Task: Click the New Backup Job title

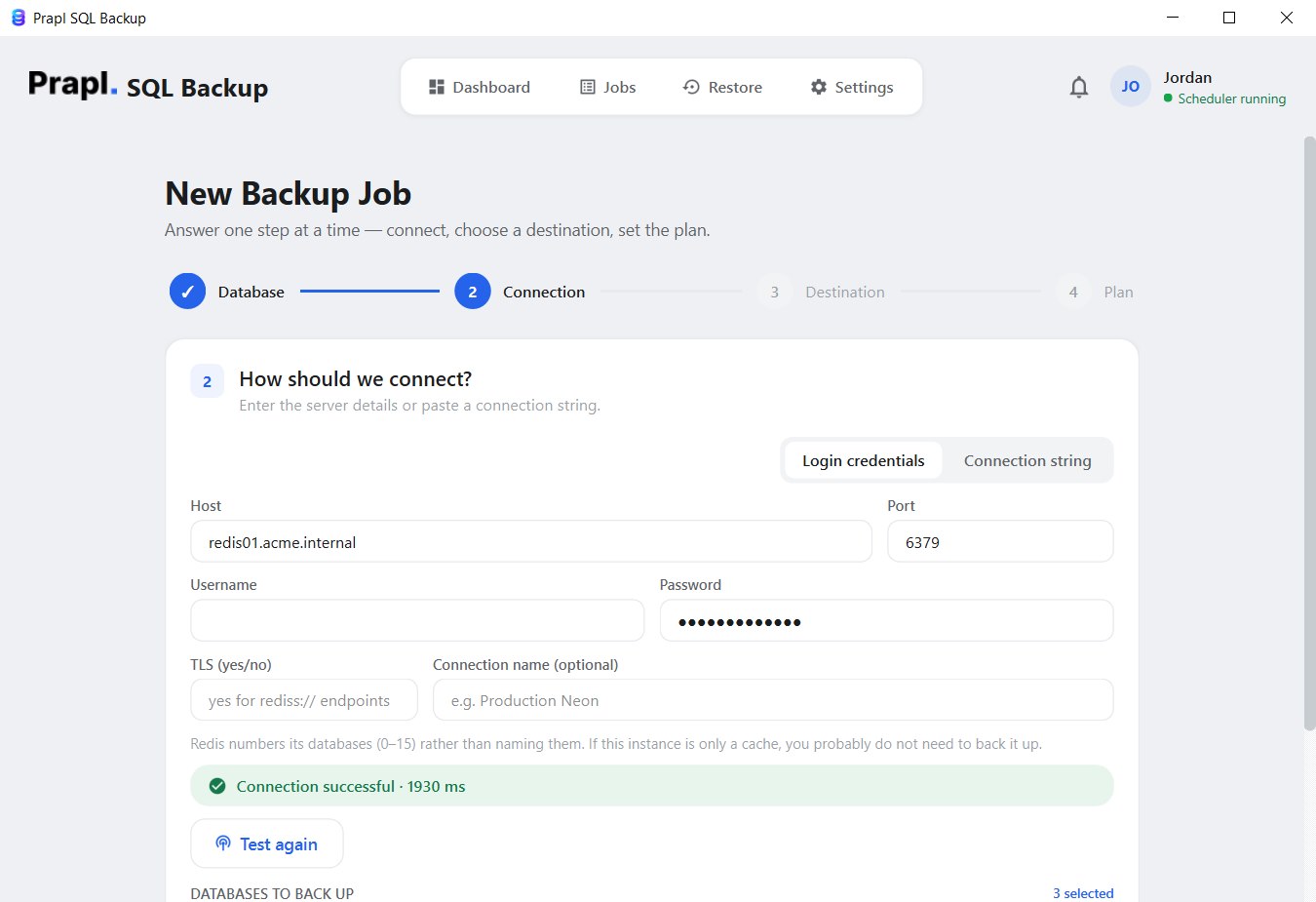Action: click(289, 193)
